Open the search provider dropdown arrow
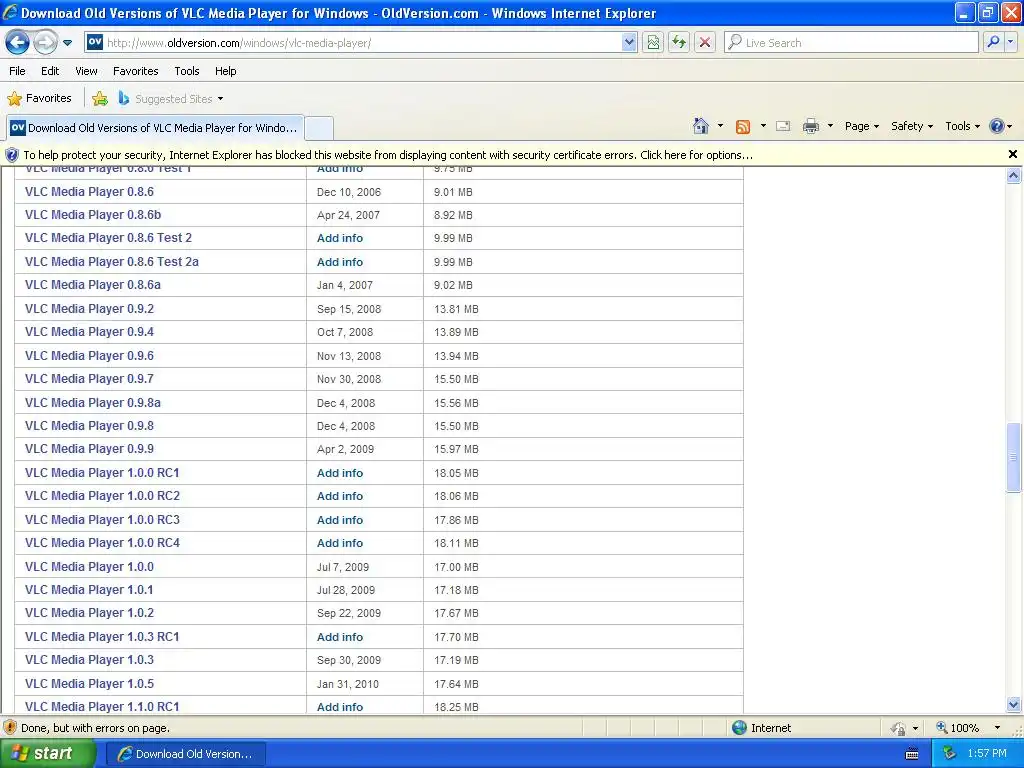Viewport: 1024px width, 768px height. [1010, 42]
